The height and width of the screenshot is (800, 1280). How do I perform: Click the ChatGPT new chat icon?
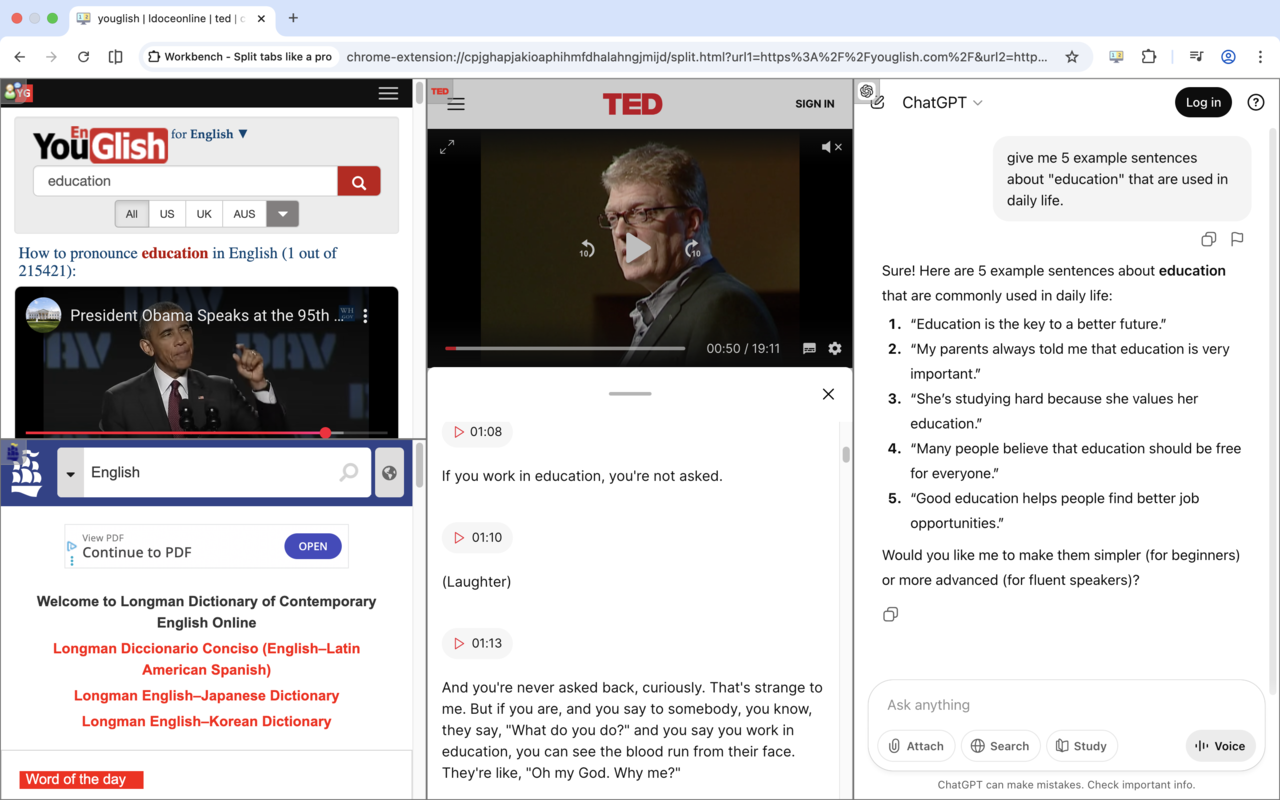tap(877, 102)
